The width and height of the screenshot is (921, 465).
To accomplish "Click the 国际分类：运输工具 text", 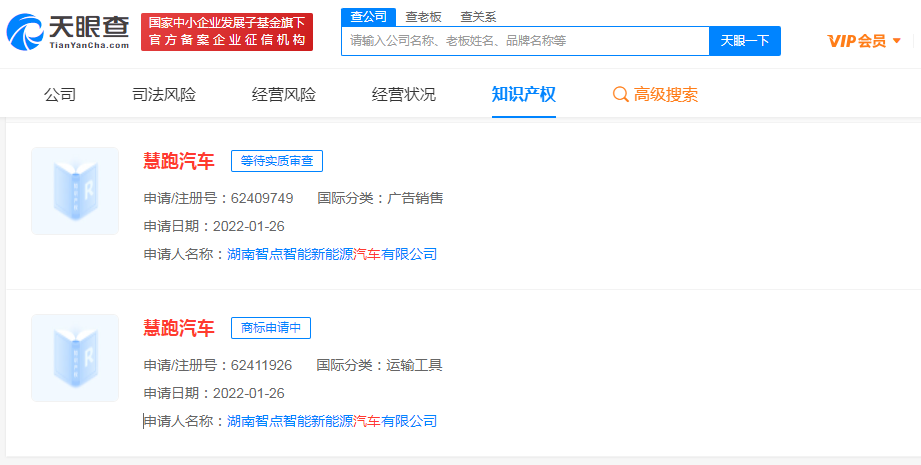I will coord(379,365).
